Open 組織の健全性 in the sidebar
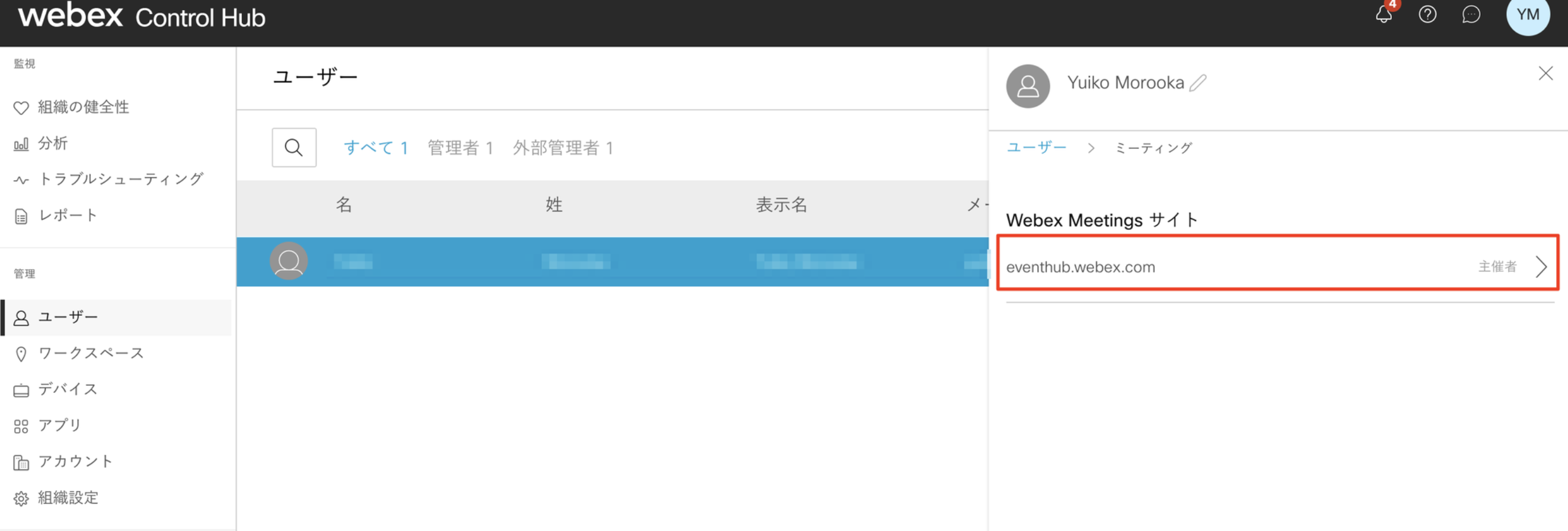The image size is (1568, 531). pyautogui.click(x=72, y=107)
